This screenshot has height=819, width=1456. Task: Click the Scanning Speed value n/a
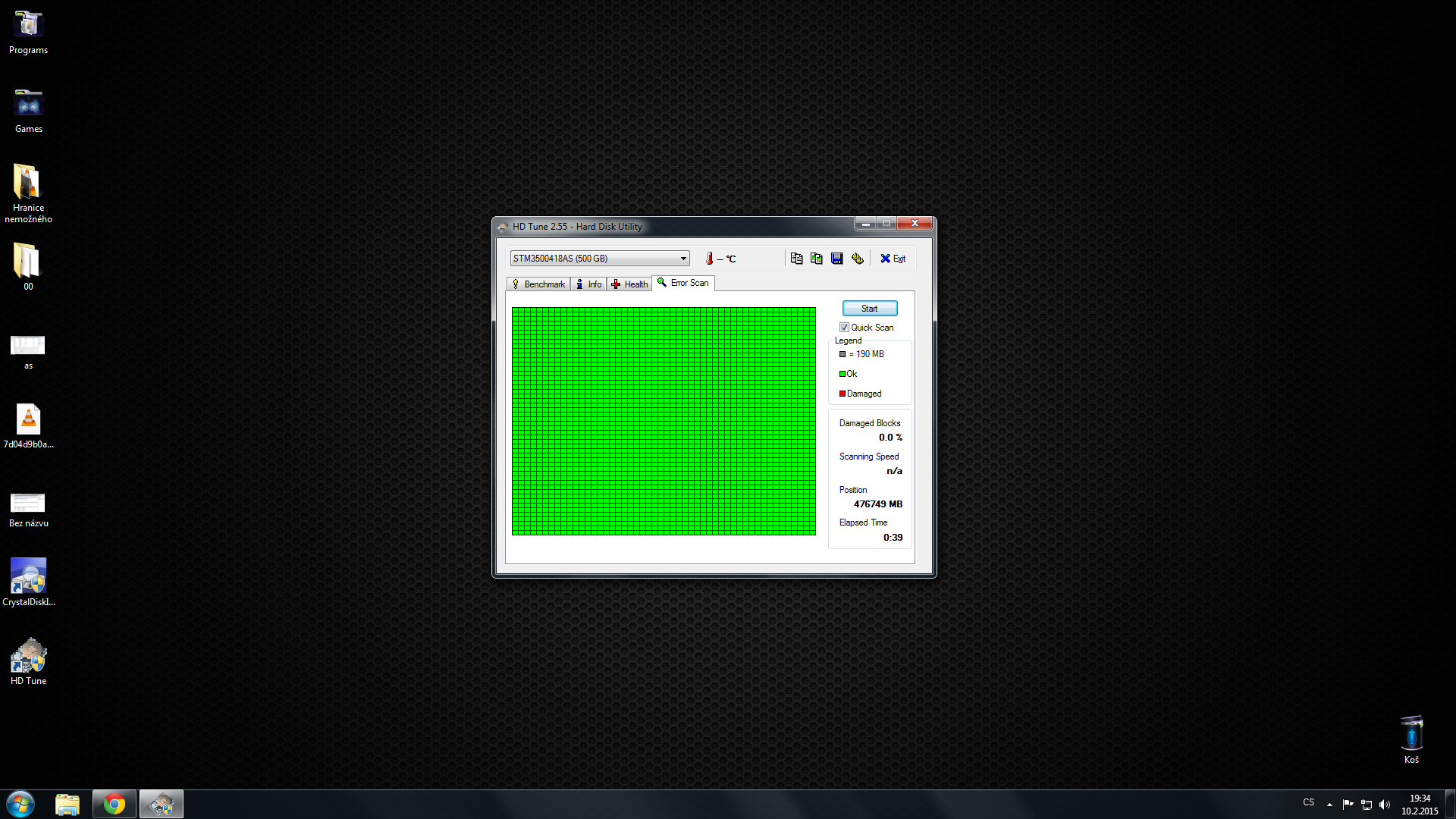pos(894,471)
